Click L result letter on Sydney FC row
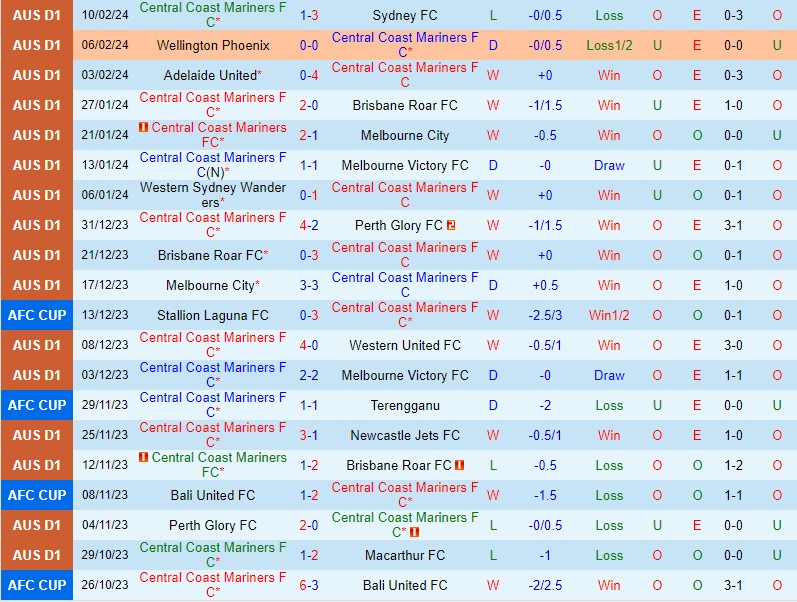Image resolution: width=797 pixels, height=602 pixels. click(493, 15)
